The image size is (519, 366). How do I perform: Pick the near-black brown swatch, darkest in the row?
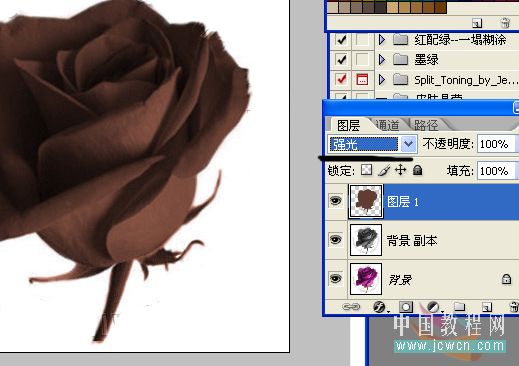click(380, 7)
